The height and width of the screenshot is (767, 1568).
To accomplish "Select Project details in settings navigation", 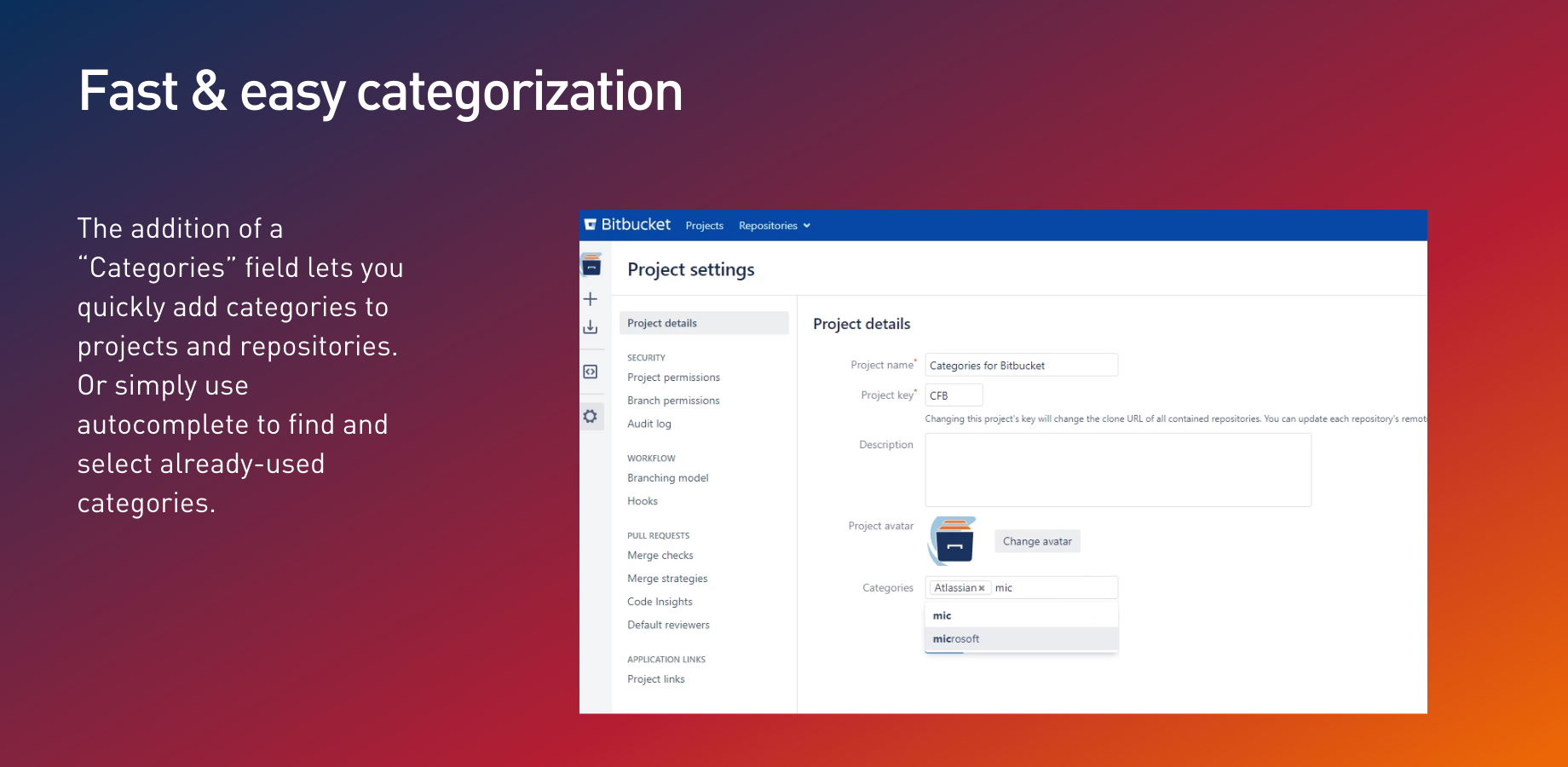I will [704, 323].
